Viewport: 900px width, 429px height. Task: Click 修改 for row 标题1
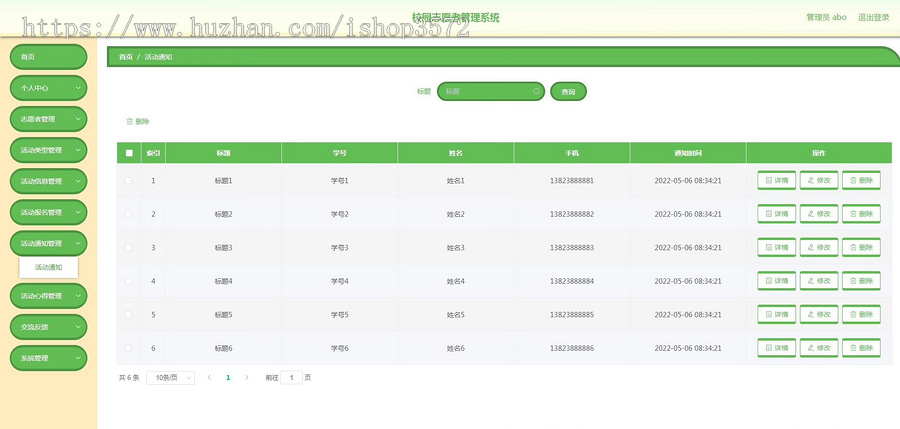(819, 180)
